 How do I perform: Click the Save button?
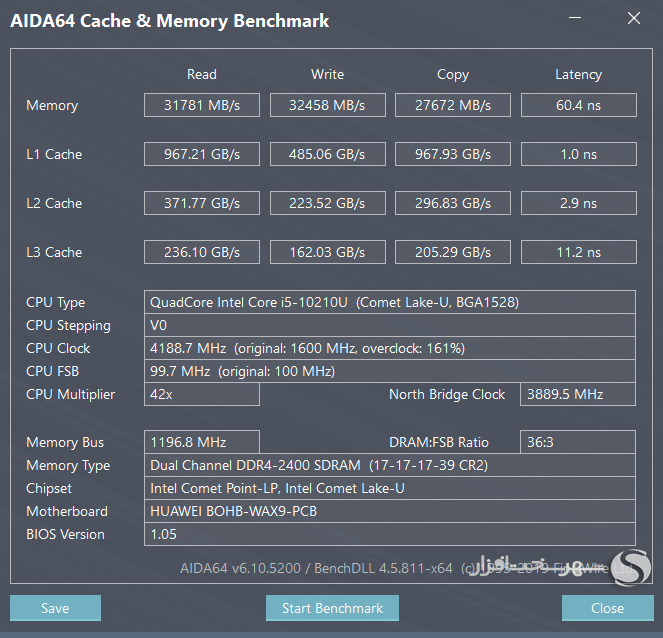[55, 608]
